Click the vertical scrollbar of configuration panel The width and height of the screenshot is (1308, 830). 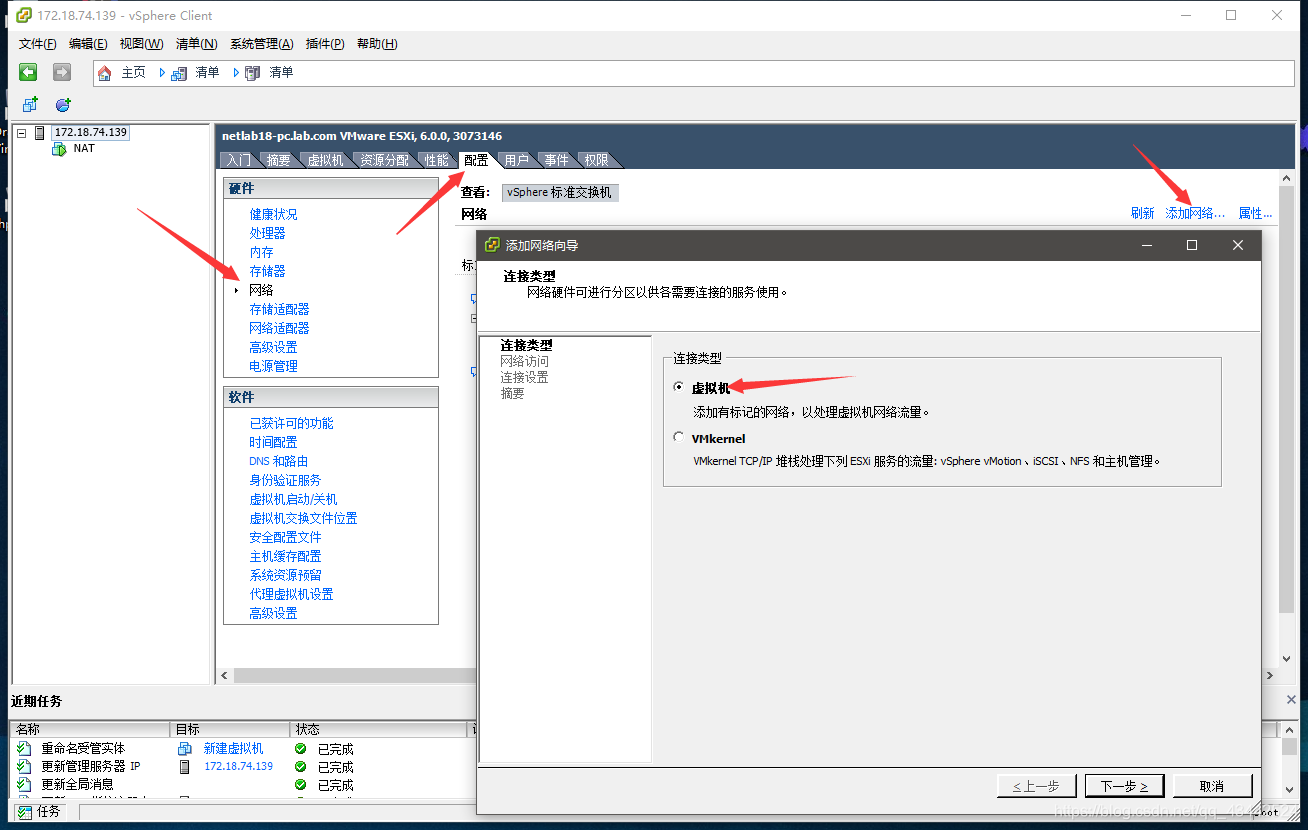coord(1286,400)
